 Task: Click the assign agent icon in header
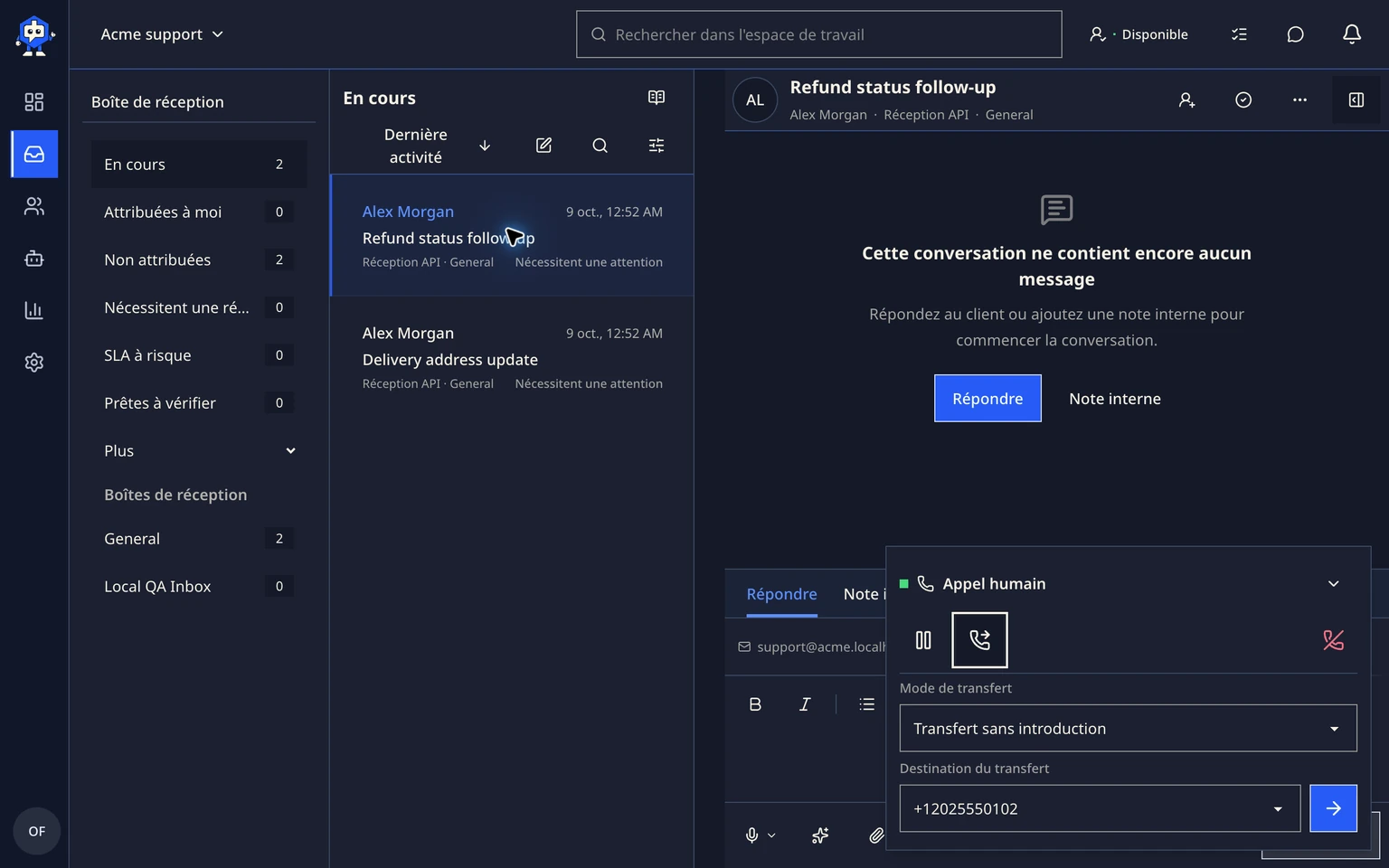(x=1187, y=100)
